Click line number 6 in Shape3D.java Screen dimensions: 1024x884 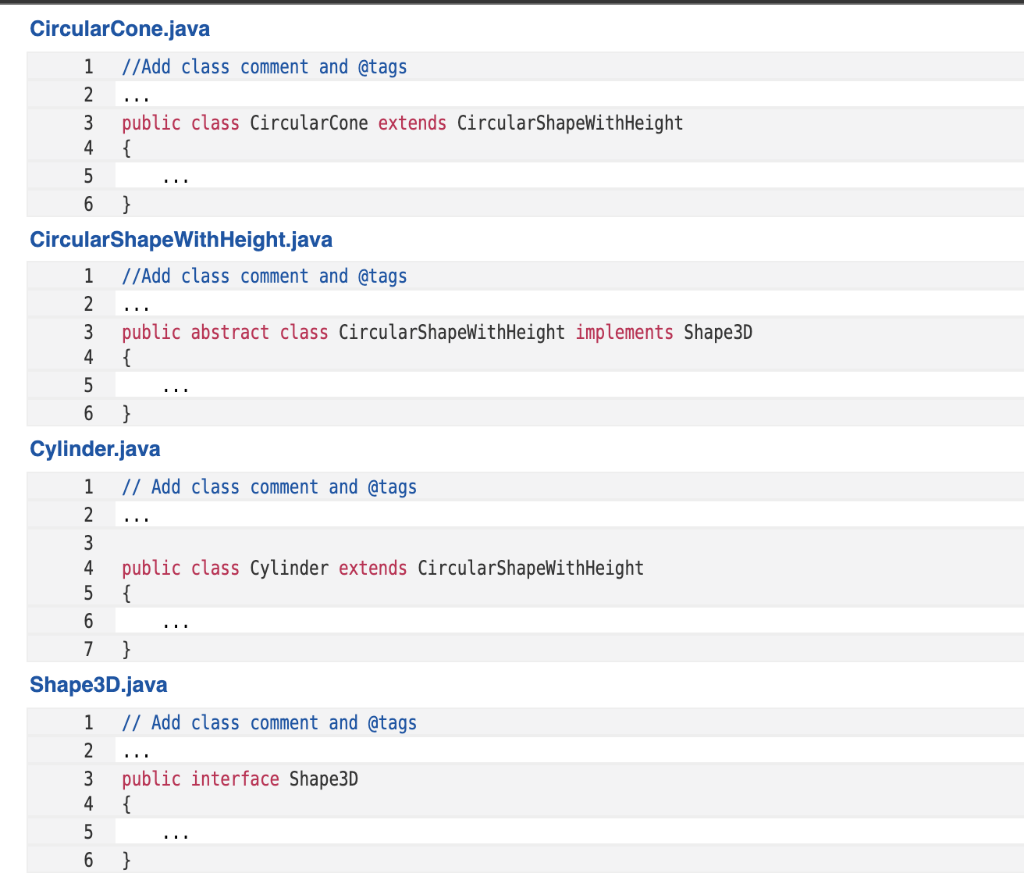pyautogui.click(x=88, y=860)
